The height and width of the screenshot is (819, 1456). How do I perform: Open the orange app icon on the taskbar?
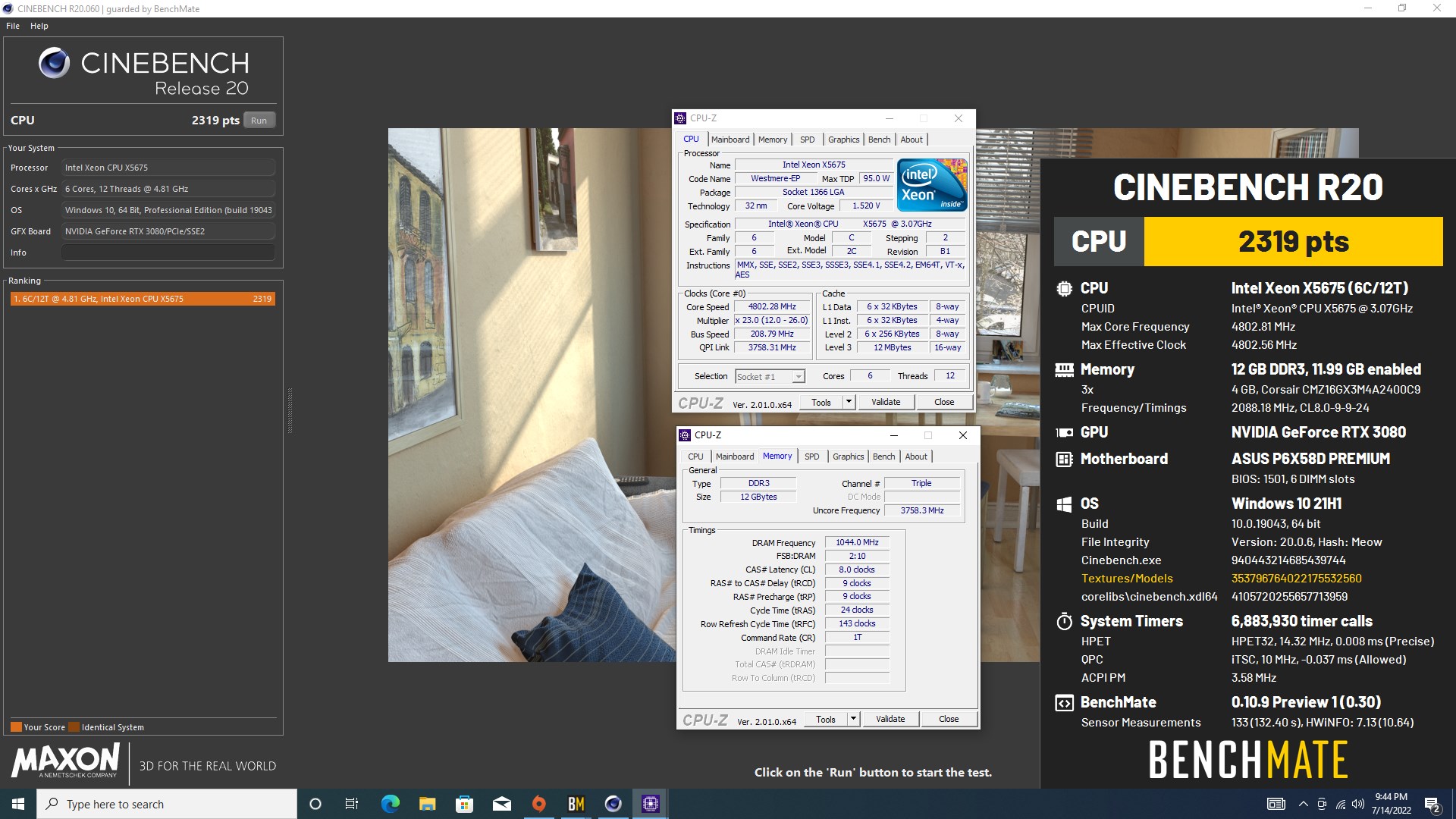538,804
